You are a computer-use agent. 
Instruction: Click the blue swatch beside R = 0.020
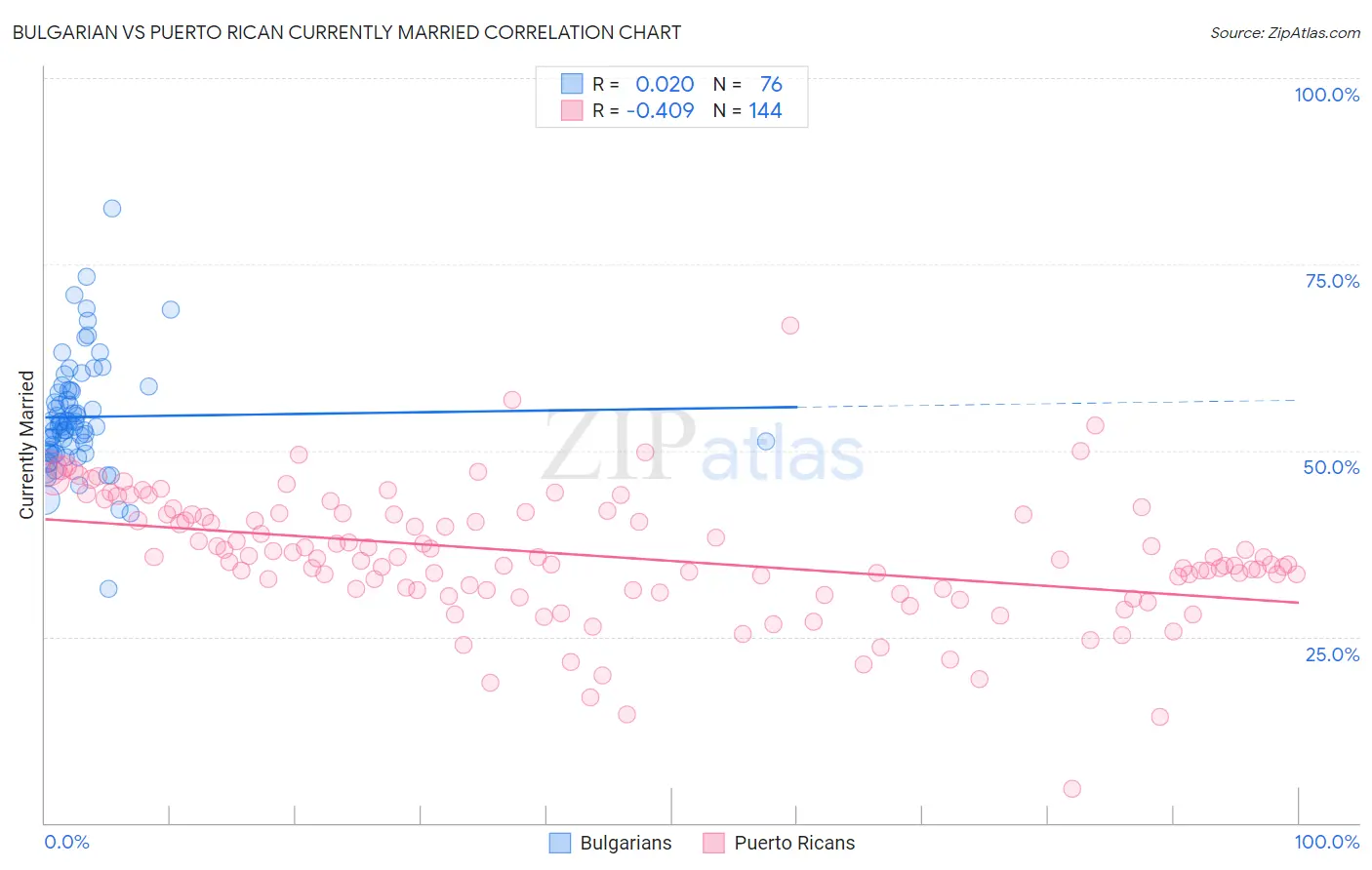tap(571, 84)
